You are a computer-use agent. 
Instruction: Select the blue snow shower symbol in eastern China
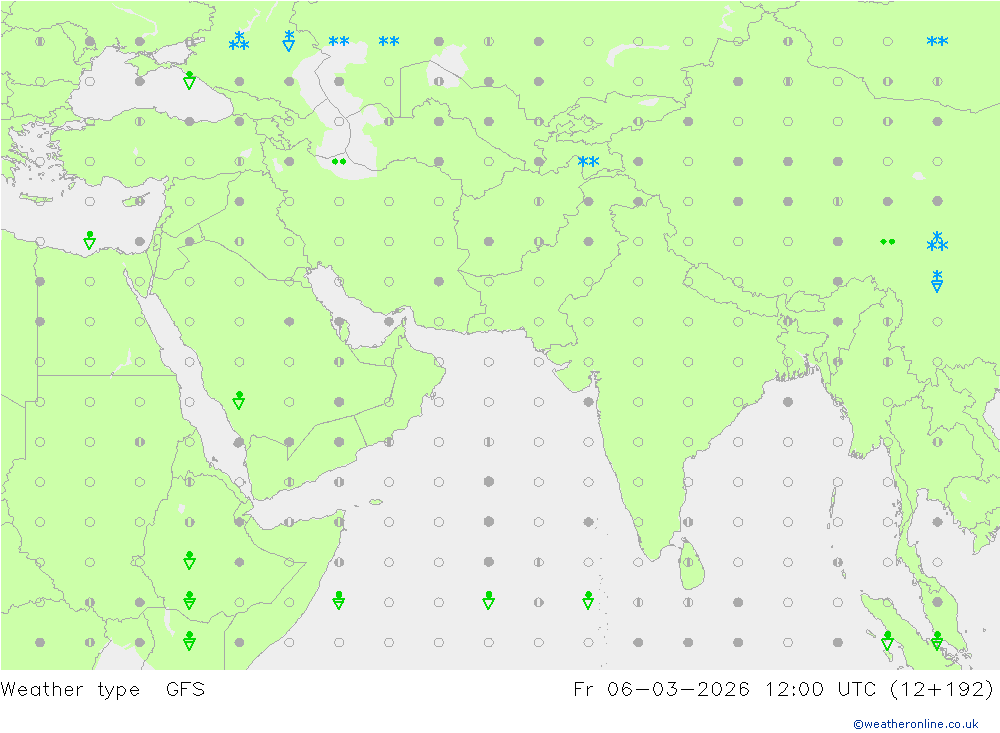pos(937,281)
